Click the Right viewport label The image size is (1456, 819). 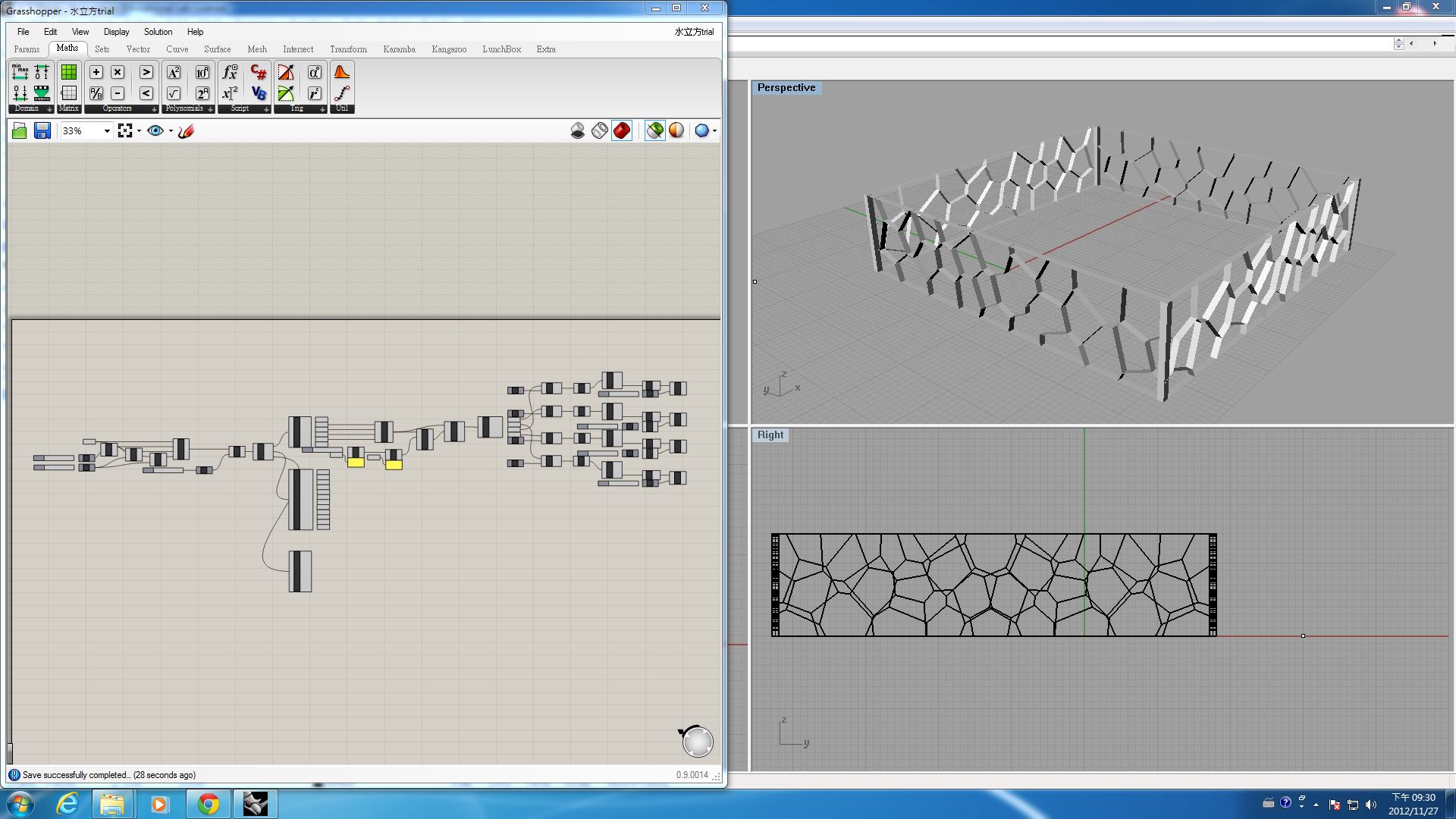point(770,435)
